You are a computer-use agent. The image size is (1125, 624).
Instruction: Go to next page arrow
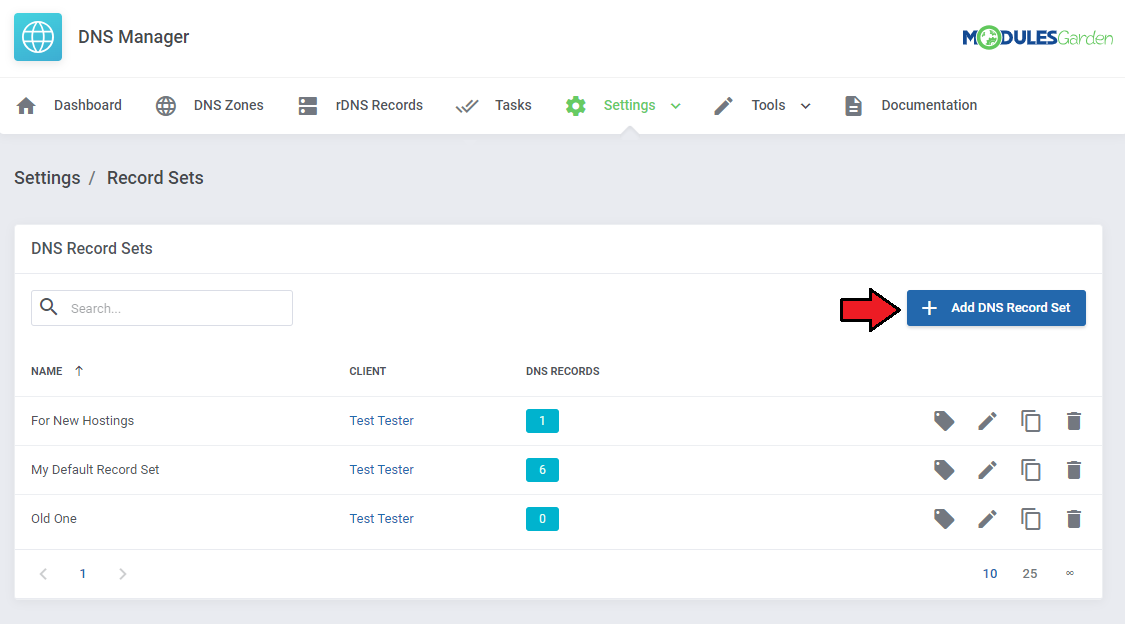pyautogui.click(x=123, y=574)
